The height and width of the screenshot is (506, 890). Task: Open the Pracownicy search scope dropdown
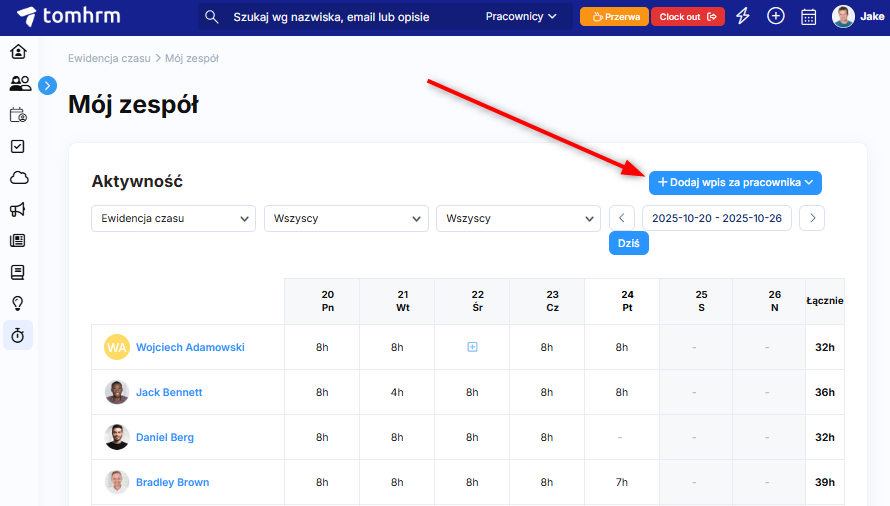coord(521,17)
